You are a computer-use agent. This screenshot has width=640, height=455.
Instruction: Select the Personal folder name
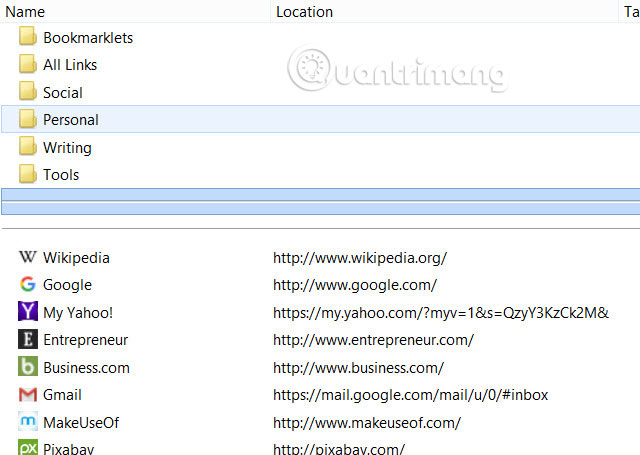(71, 120)
